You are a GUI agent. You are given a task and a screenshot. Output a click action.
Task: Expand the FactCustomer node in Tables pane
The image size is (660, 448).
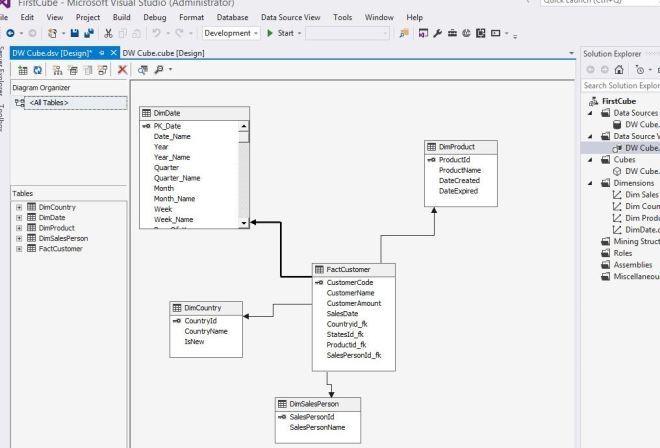point(18,248)
